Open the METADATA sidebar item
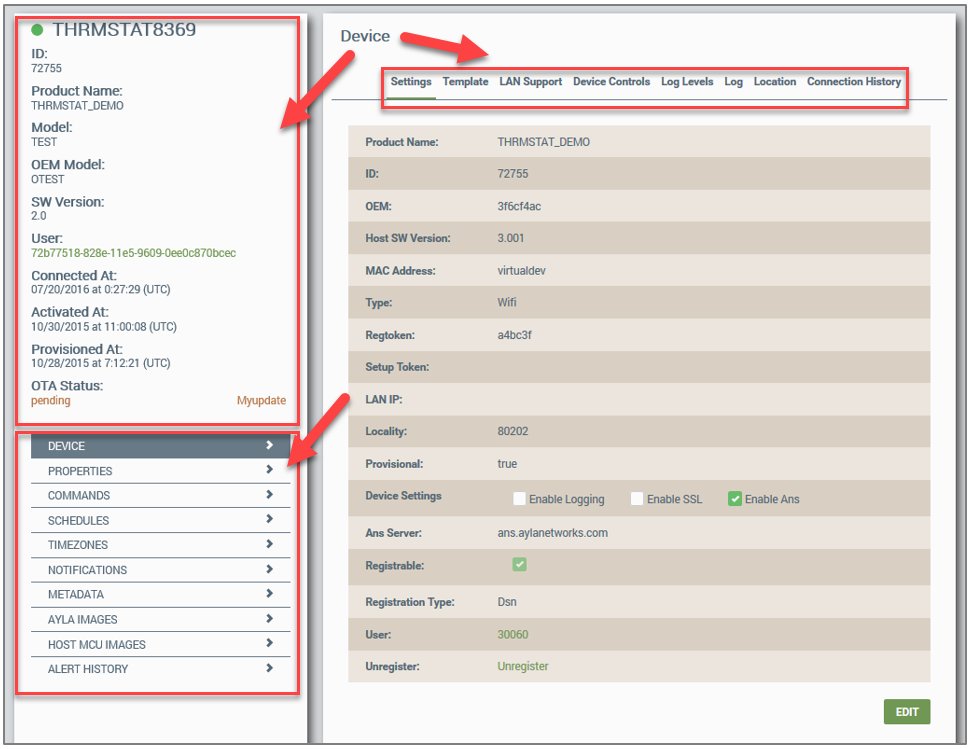 tap(160, 595)
